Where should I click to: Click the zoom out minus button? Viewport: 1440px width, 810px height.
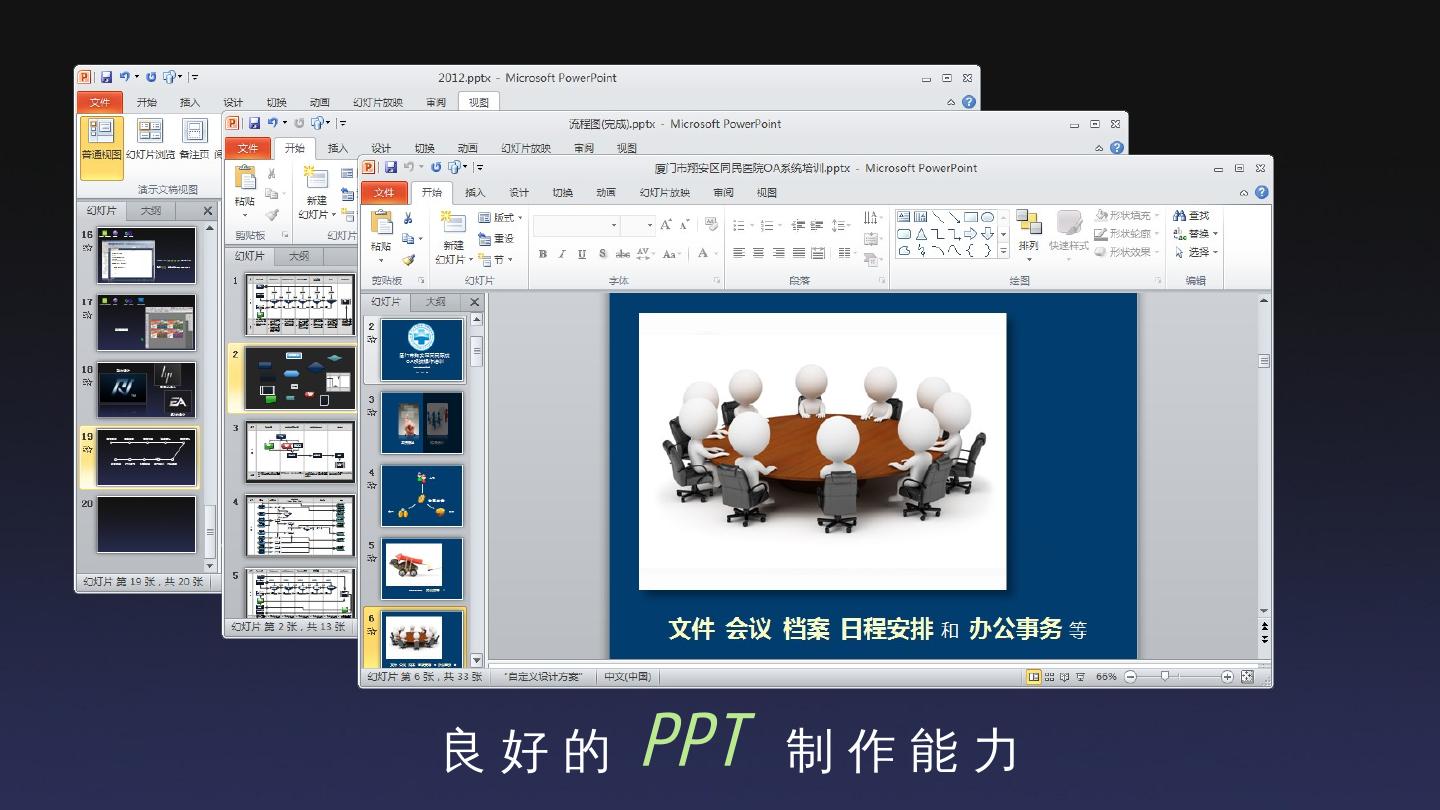1130,677
